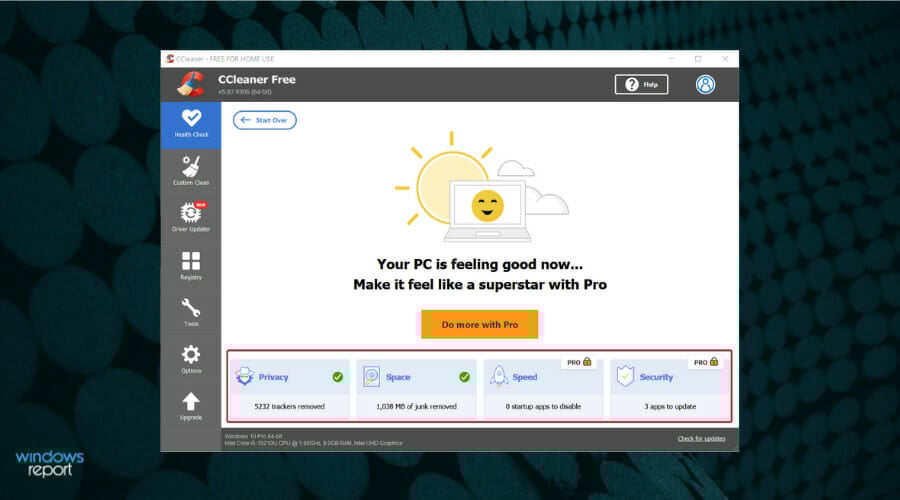Open the Health Check section
Viewport: 900px width, 500px height.
pyautogui.click(x=191, y=125)
